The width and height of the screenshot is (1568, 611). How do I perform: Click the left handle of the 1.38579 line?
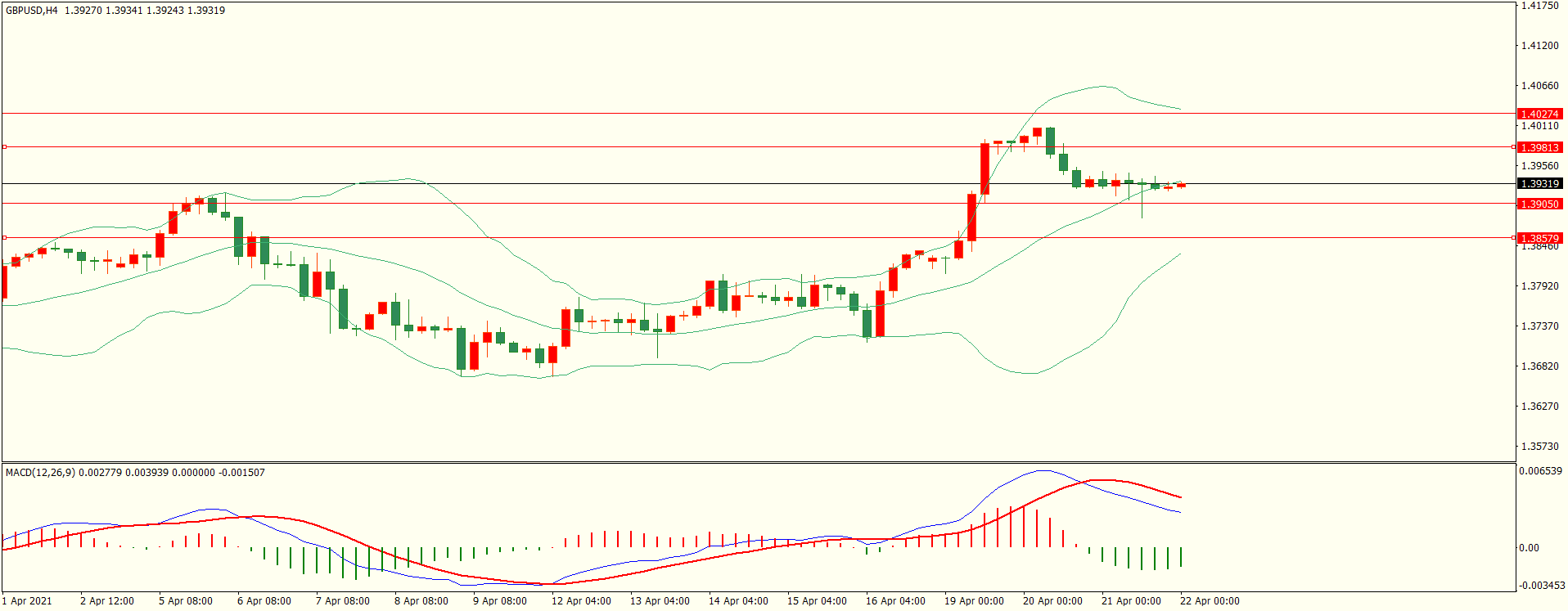pyautogui.click(x=4, y=238)
